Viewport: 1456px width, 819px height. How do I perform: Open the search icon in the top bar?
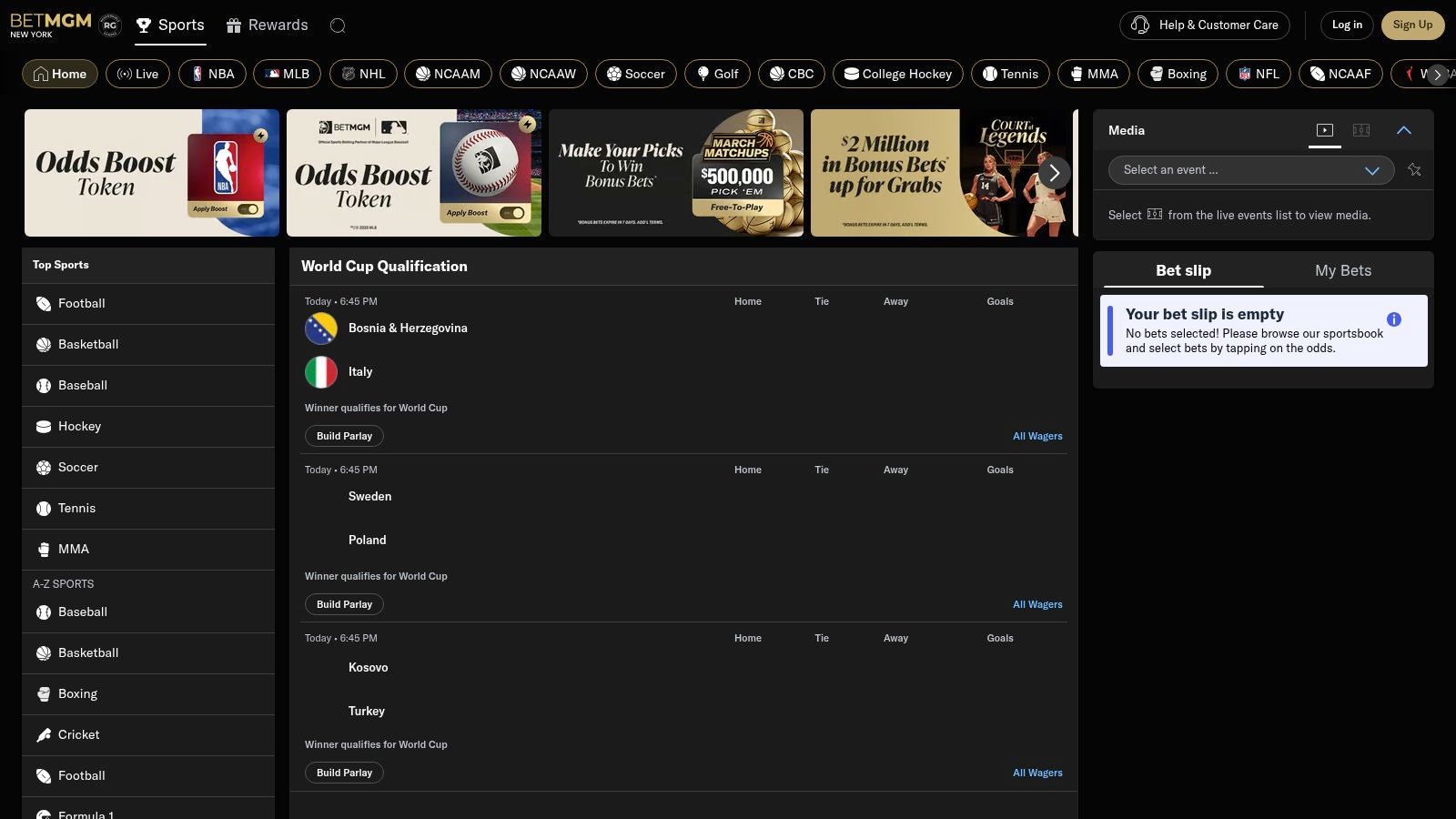(338, 25)
